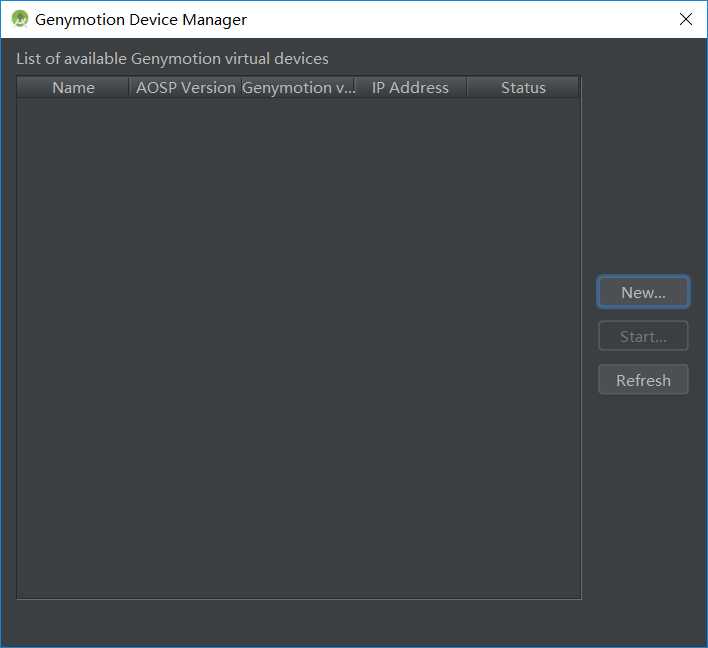The image size is (708, 648).
Task: Refresh the virtual device list
Action: [x=643, y=380]
